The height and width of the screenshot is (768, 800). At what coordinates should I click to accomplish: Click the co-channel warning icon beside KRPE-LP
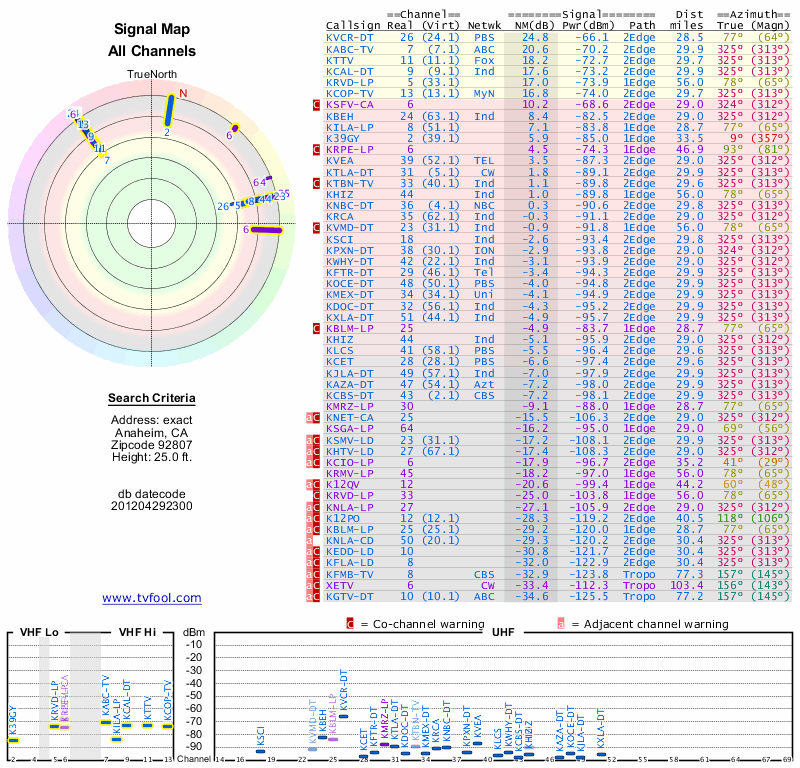(316, 149)
